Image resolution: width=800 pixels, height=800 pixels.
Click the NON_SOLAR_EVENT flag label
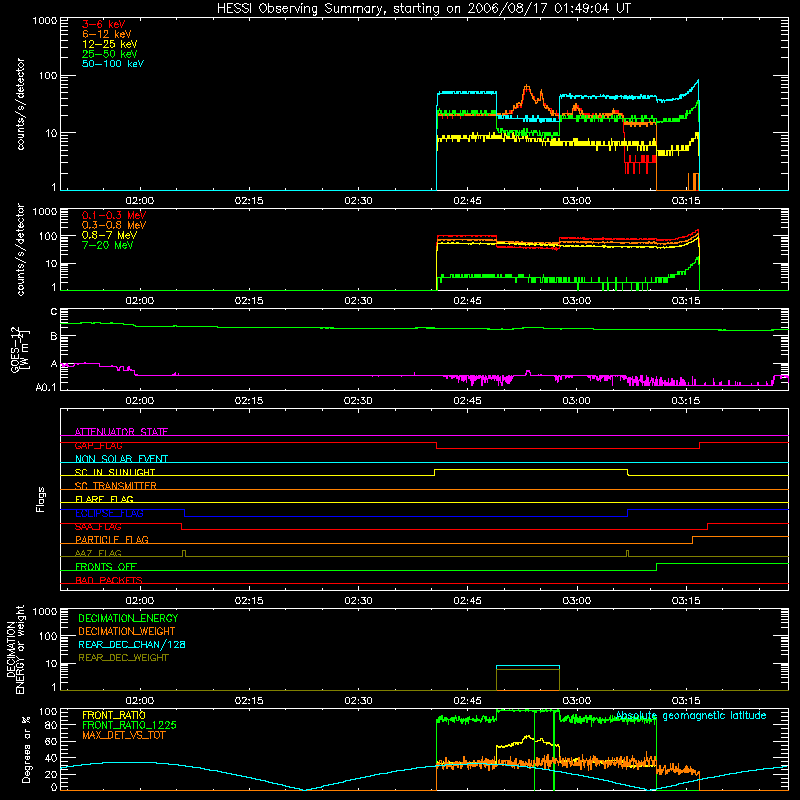click(121, 459)
